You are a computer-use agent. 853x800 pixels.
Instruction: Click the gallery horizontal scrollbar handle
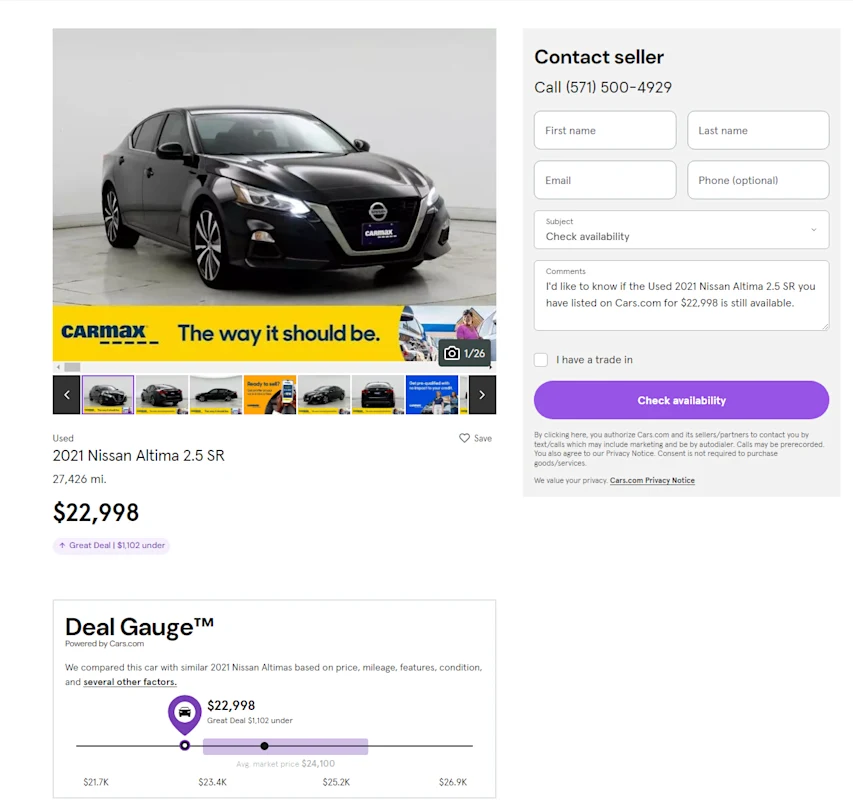click(x=72, y=367)
